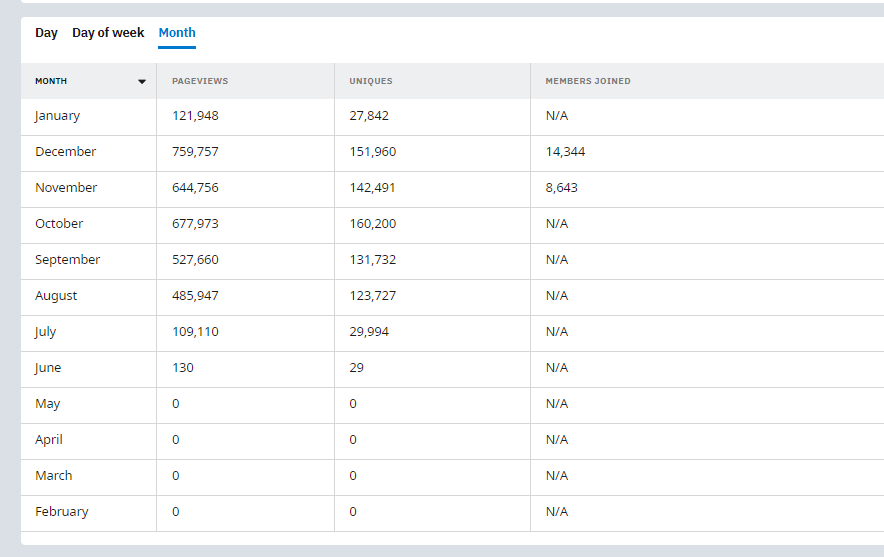Sort by the Pageviews column header

coord(200,81)
